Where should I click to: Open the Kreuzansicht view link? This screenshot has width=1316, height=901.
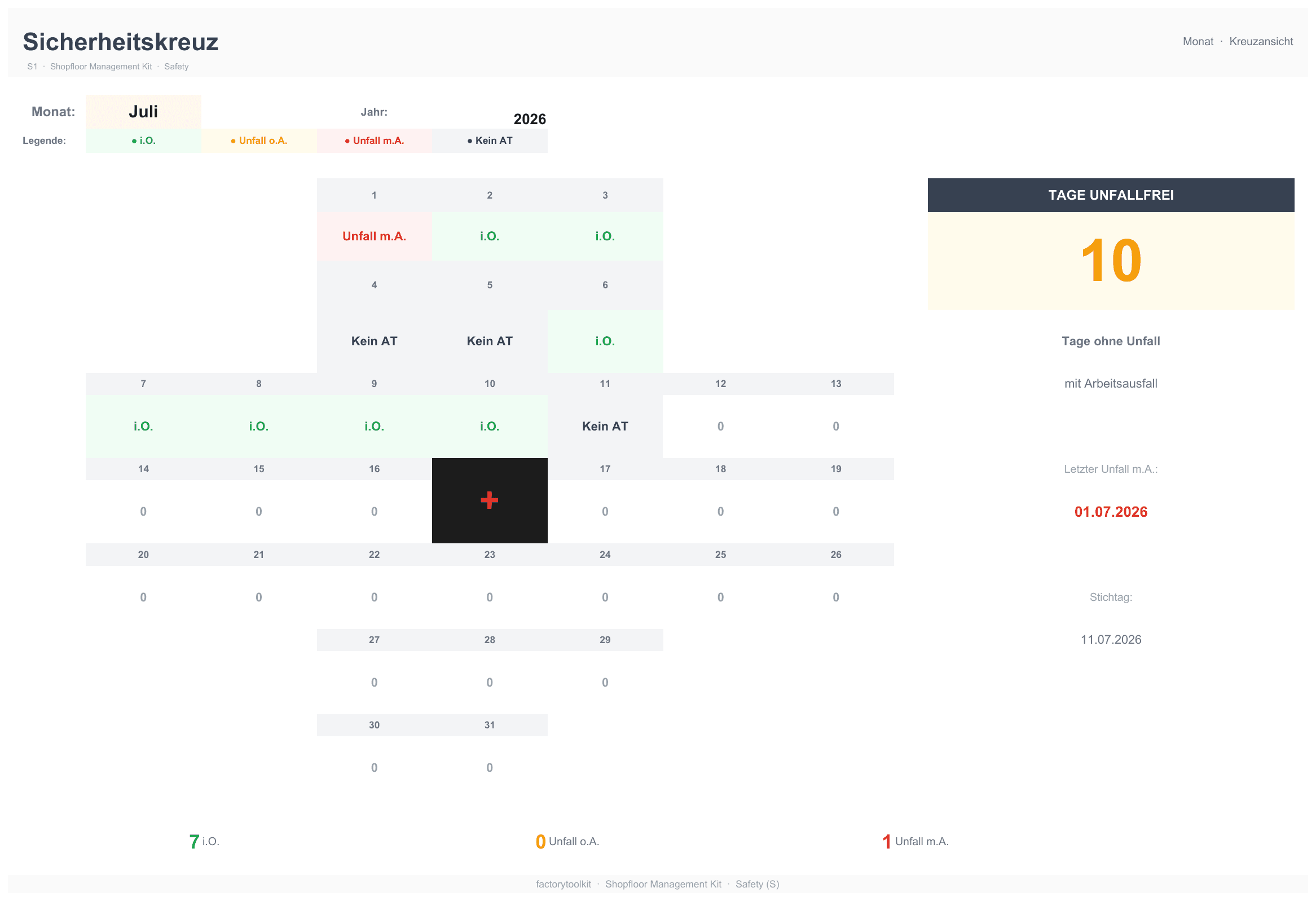[x=1261, y=41]
